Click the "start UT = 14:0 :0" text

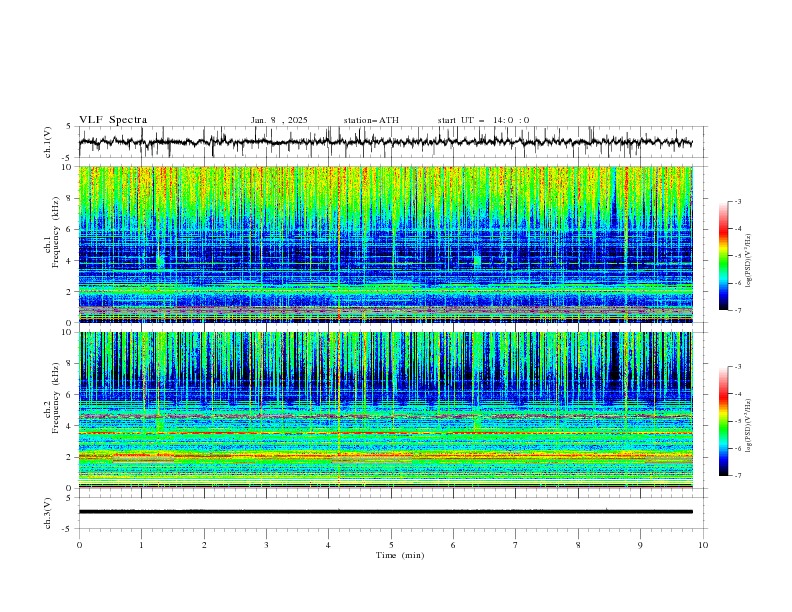pos(483,120)
